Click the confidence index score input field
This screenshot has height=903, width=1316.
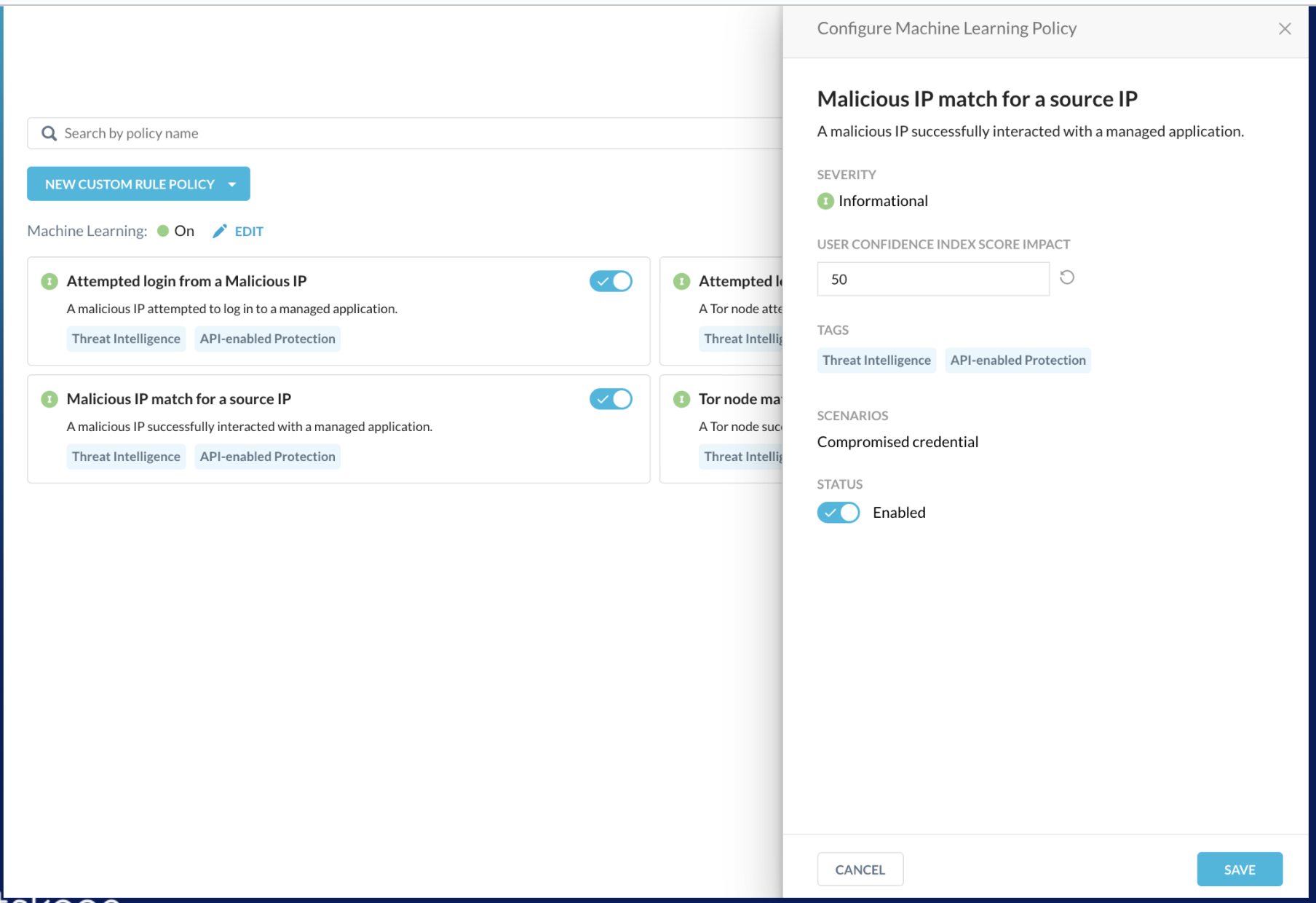[x=932, y=278]
